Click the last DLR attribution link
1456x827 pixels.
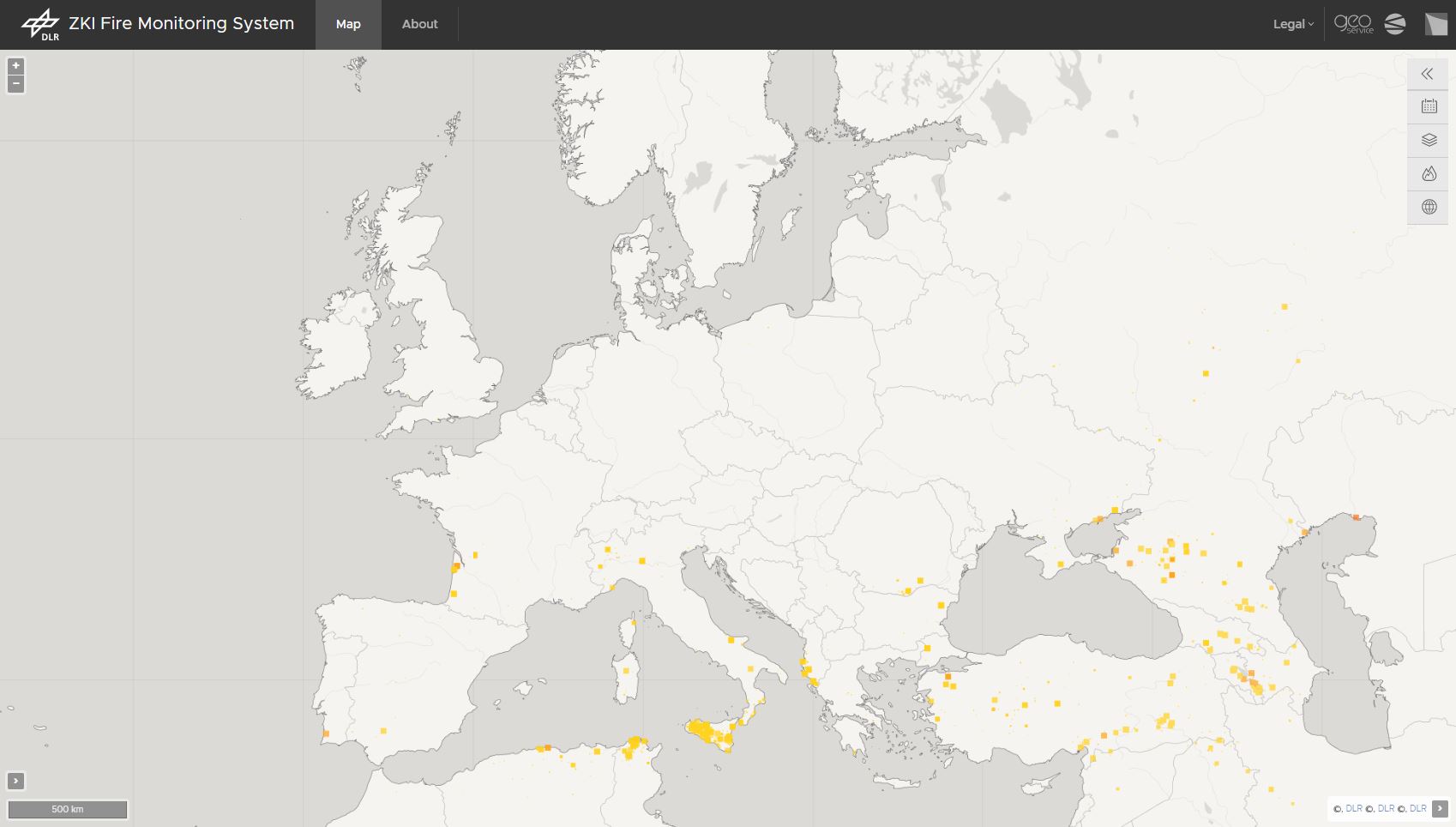[1417, 808]
